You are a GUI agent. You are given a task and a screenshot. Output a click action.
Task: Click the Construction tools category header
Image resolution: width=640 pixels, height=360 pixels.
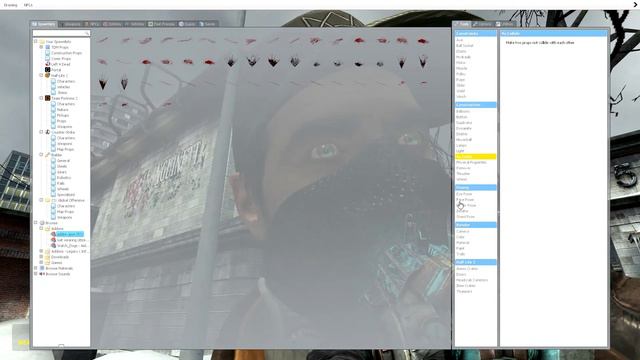(x=476, y=105)
